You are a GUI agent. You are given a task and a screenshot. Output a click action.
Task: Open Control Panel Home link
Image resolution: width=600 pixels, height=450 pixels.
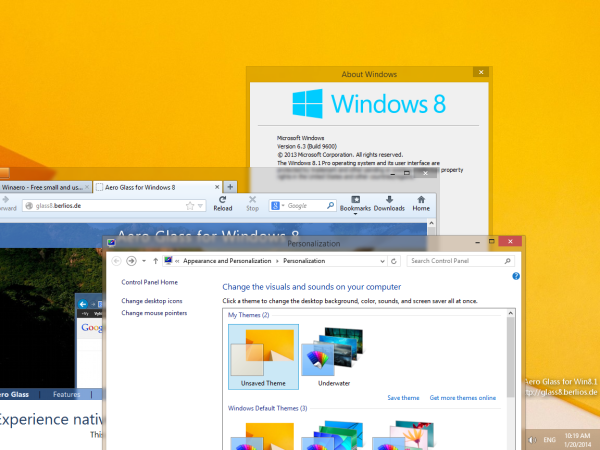[x=150, y=282]
